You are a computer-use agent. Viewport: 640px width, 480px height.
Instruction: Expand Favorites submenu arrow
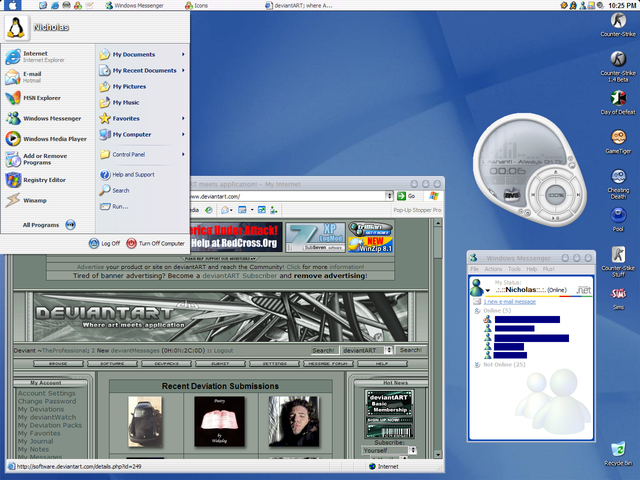183,118
